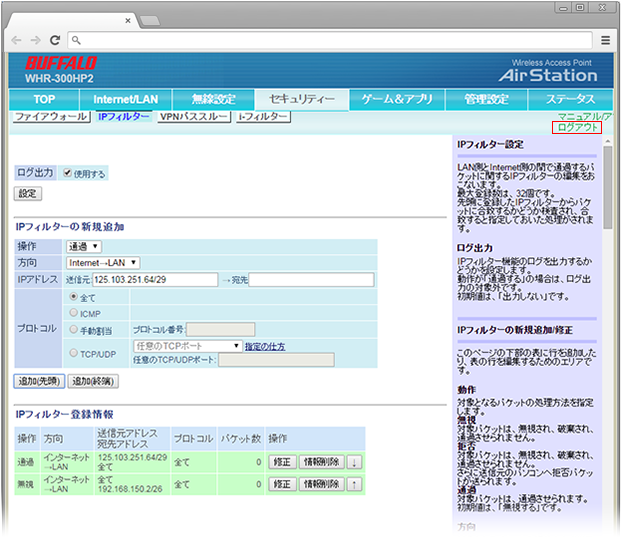
Task: Open the 管理設定 tab
Action: point(486,100)
